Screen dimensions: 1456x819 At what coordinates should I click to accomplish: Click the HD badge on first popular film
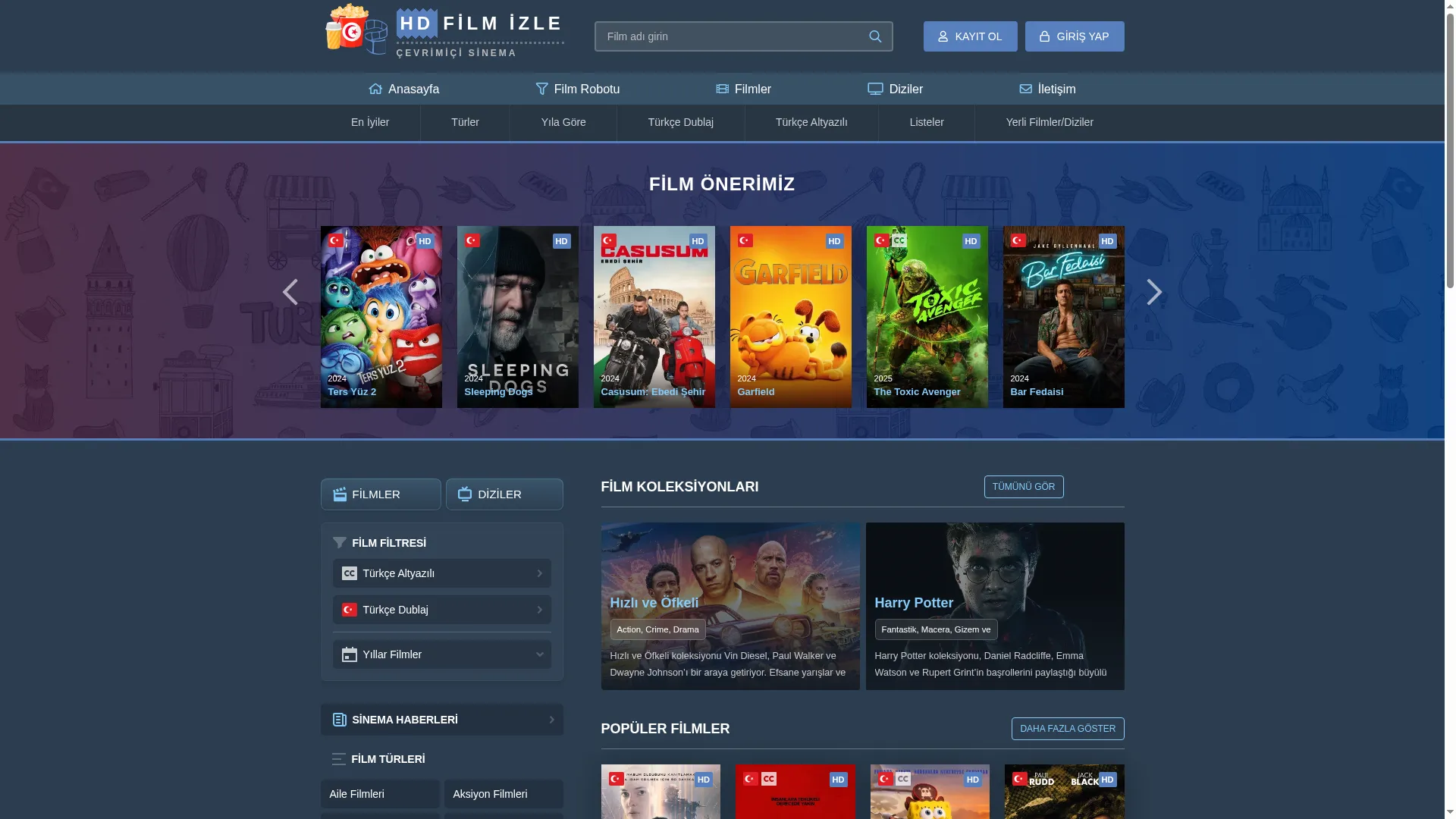coord(704,780)
